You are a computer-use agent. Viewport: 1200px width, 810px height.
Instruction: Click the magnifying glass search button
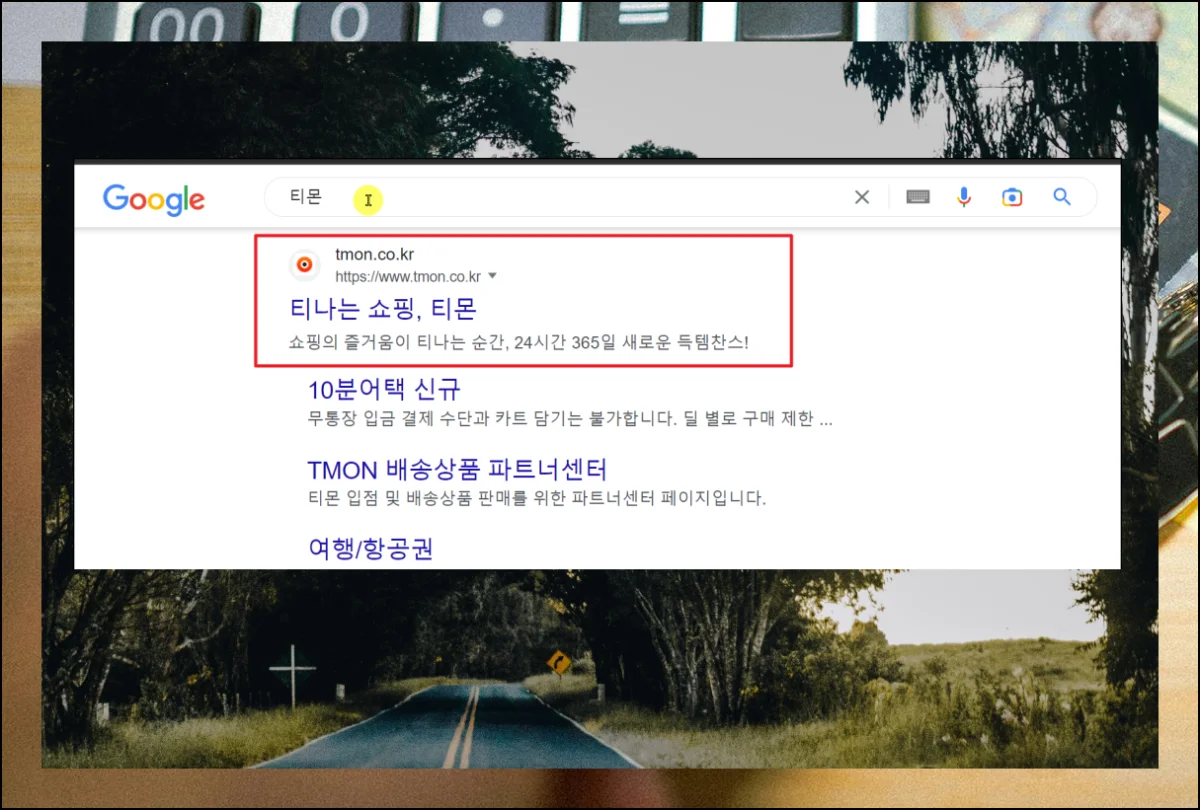pyautogui.click(x=1062, y=197)
